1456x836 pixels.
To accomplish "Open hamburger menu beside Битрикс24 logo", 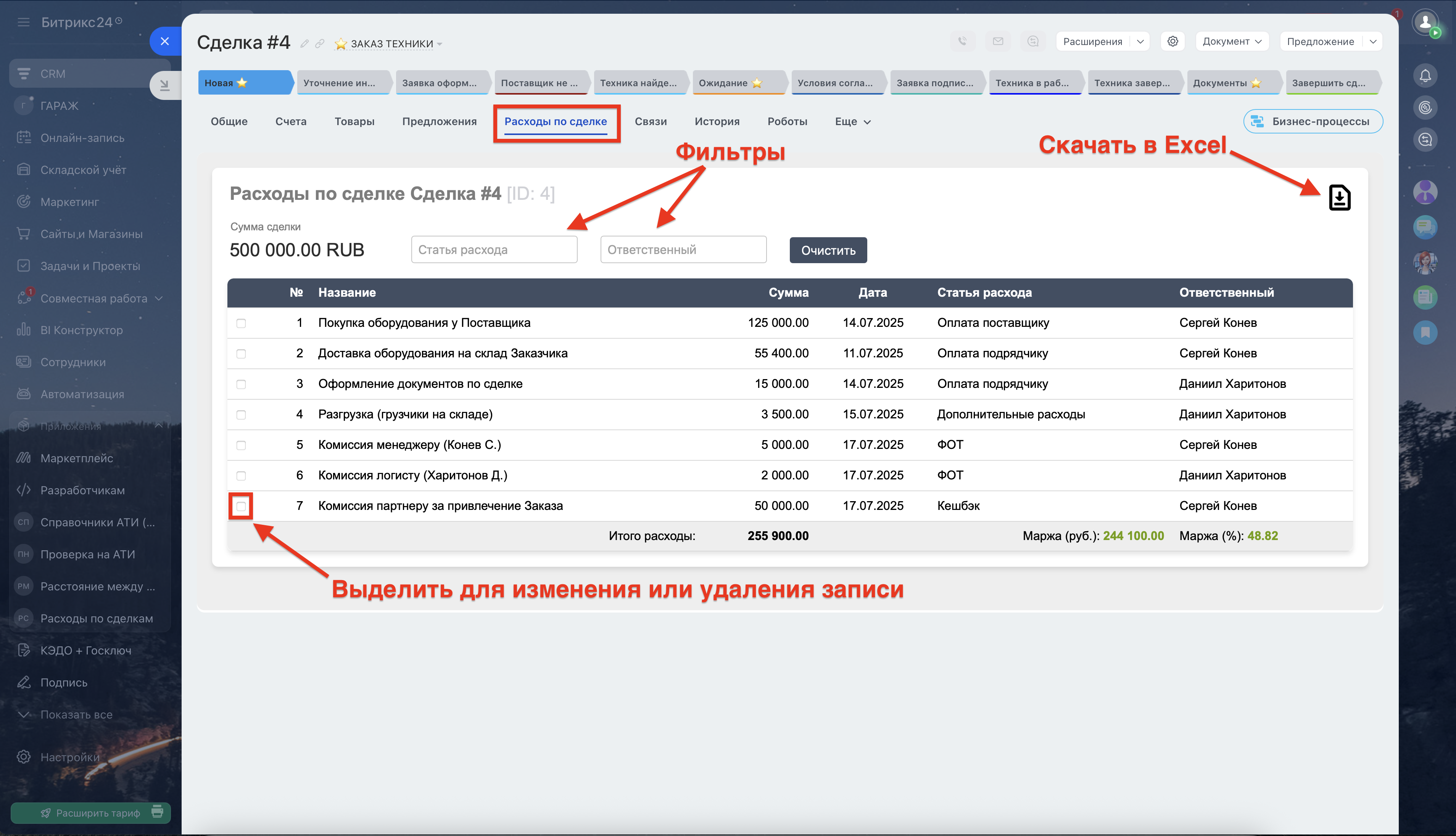I will tap(24, 23).
